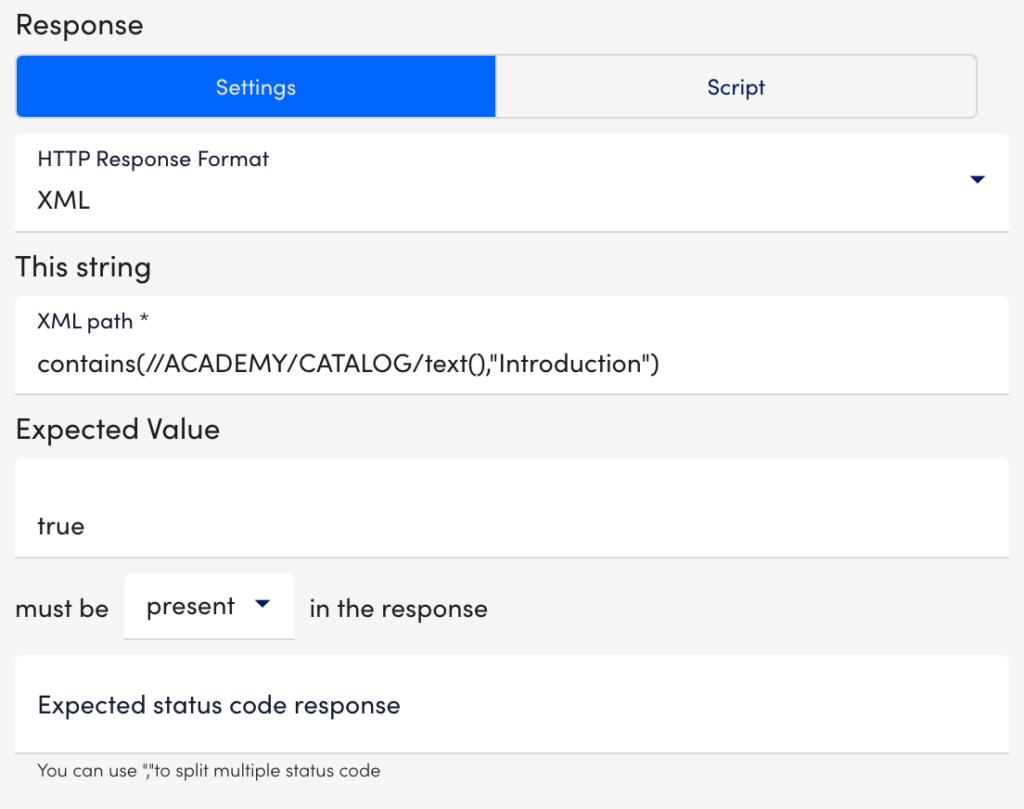Image resolution: width=1024 pixels, height=809 pixels.
Task: Click the 'This string' label
Action: click(x=83, y=267)
